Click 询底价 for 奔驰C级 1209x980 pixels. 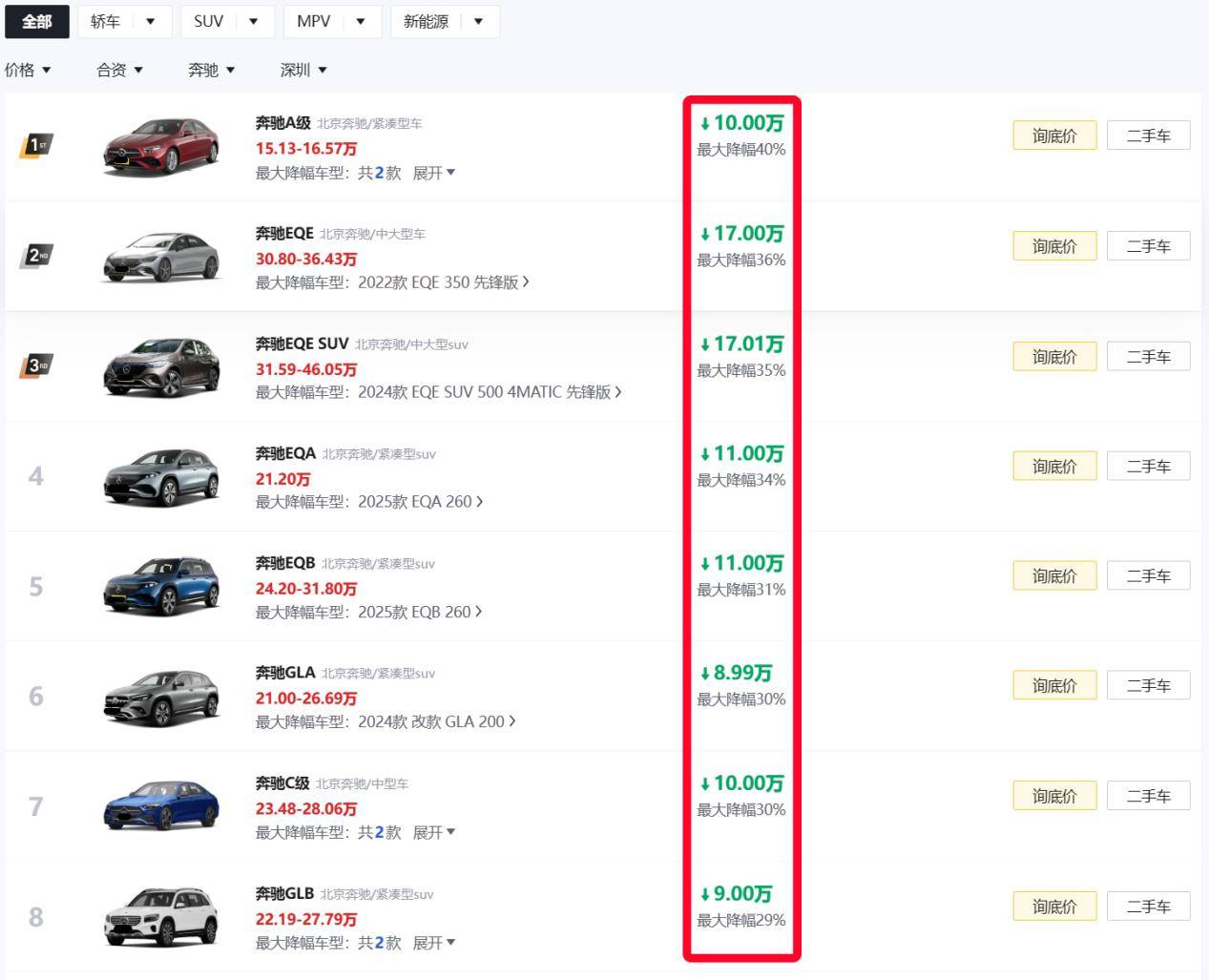pos(1054,796)
